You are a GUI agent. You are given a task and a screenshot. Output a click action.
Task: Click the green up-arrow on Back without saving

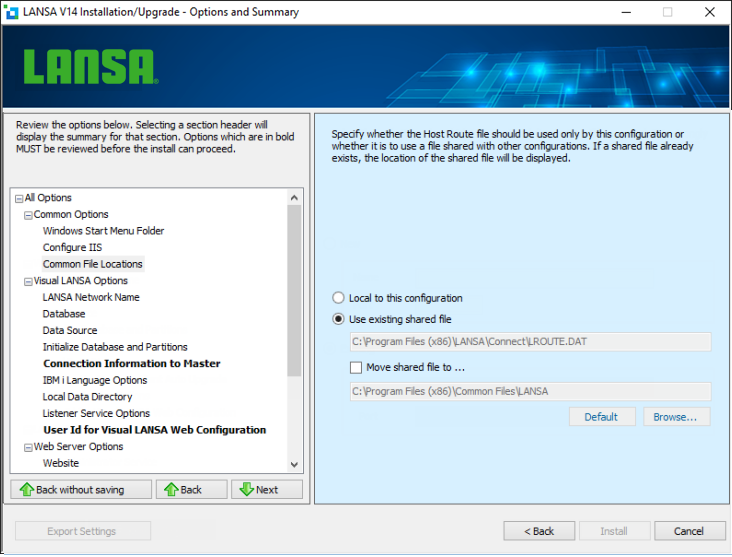[x=27, y=489]
